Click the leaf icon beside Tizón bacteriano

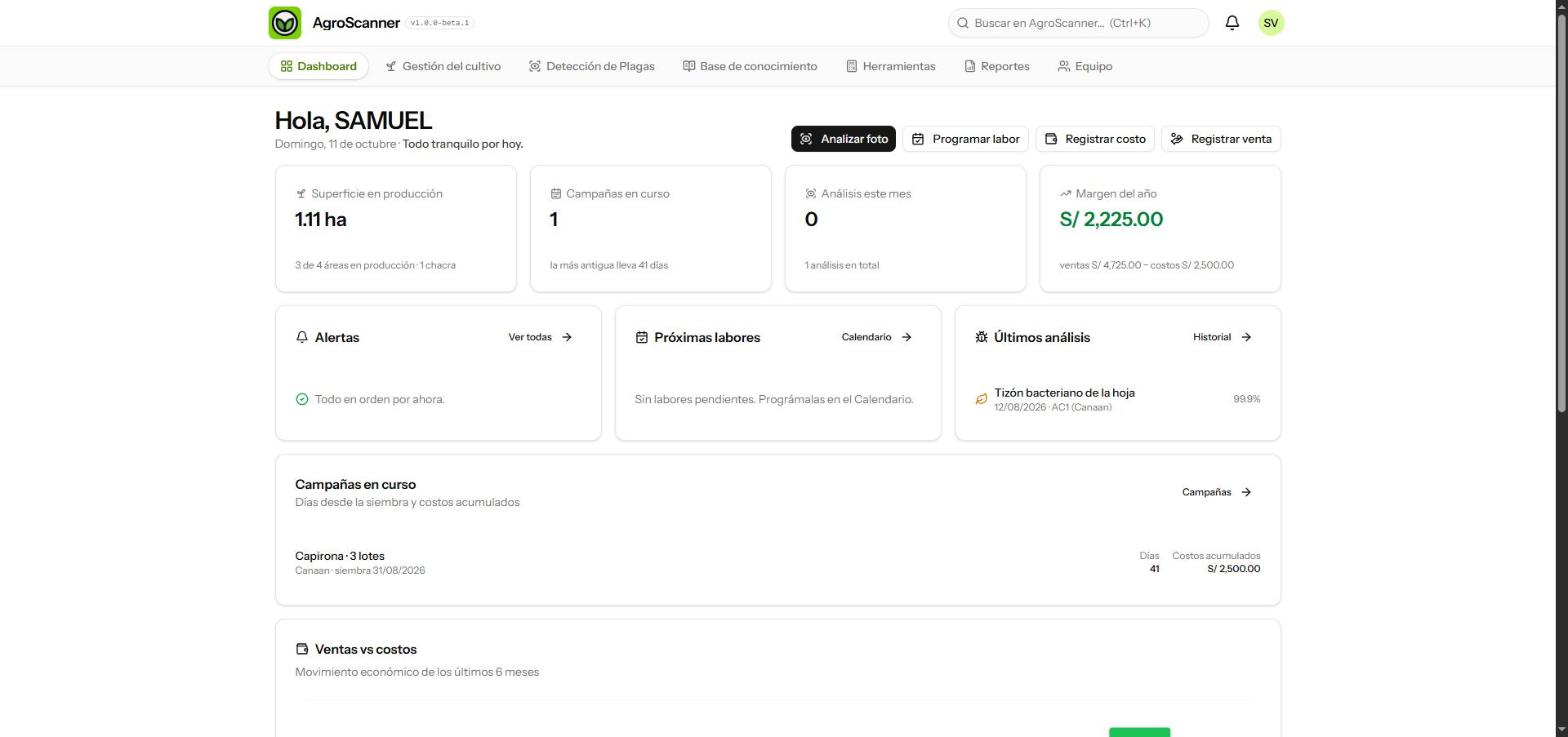click(981, 399)
